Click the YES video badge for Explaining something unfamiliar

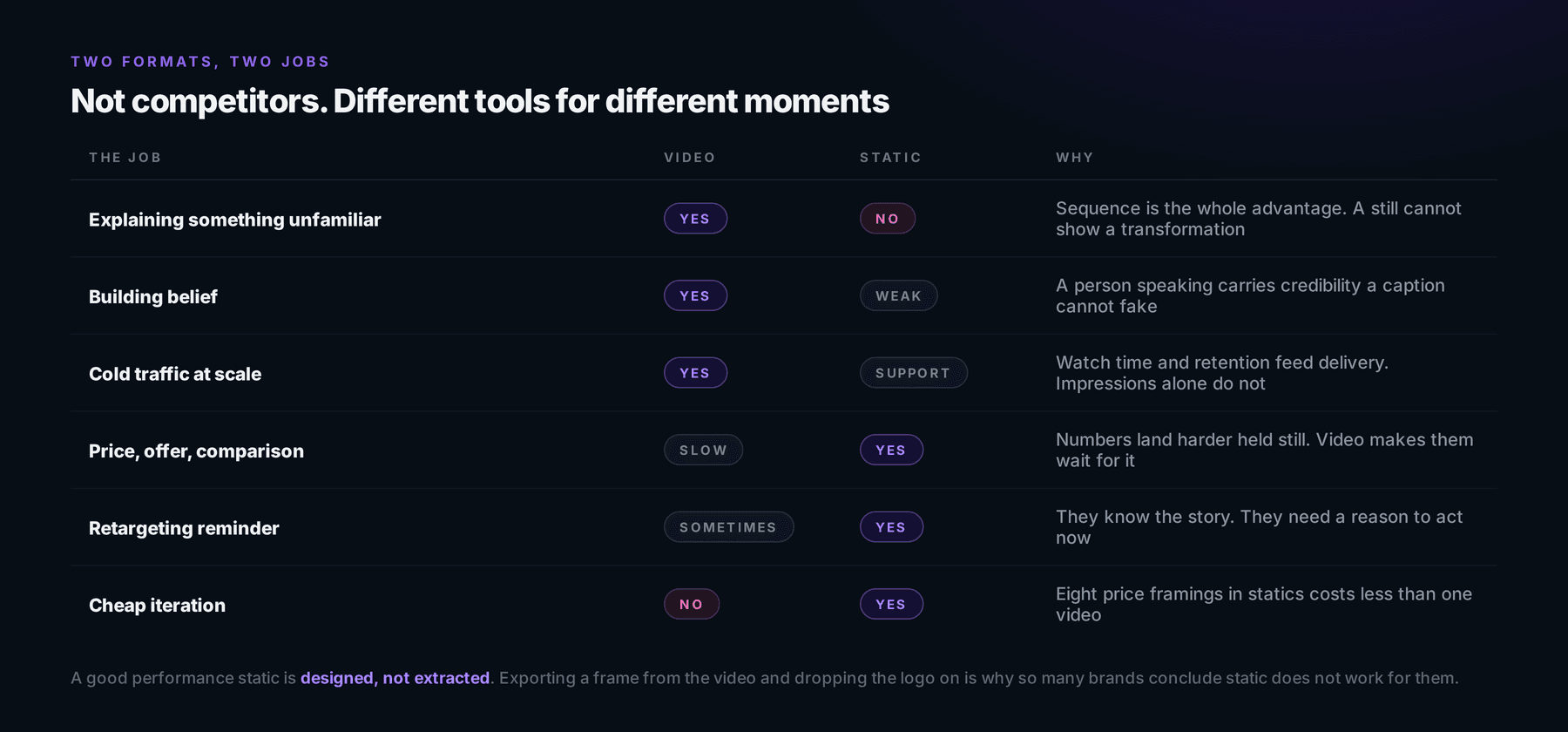(x=695, y=219)
